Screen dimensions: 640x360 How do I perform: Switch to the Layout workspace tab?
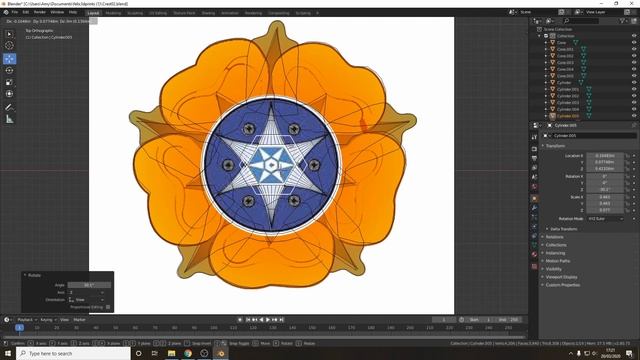tap(93, 13)
